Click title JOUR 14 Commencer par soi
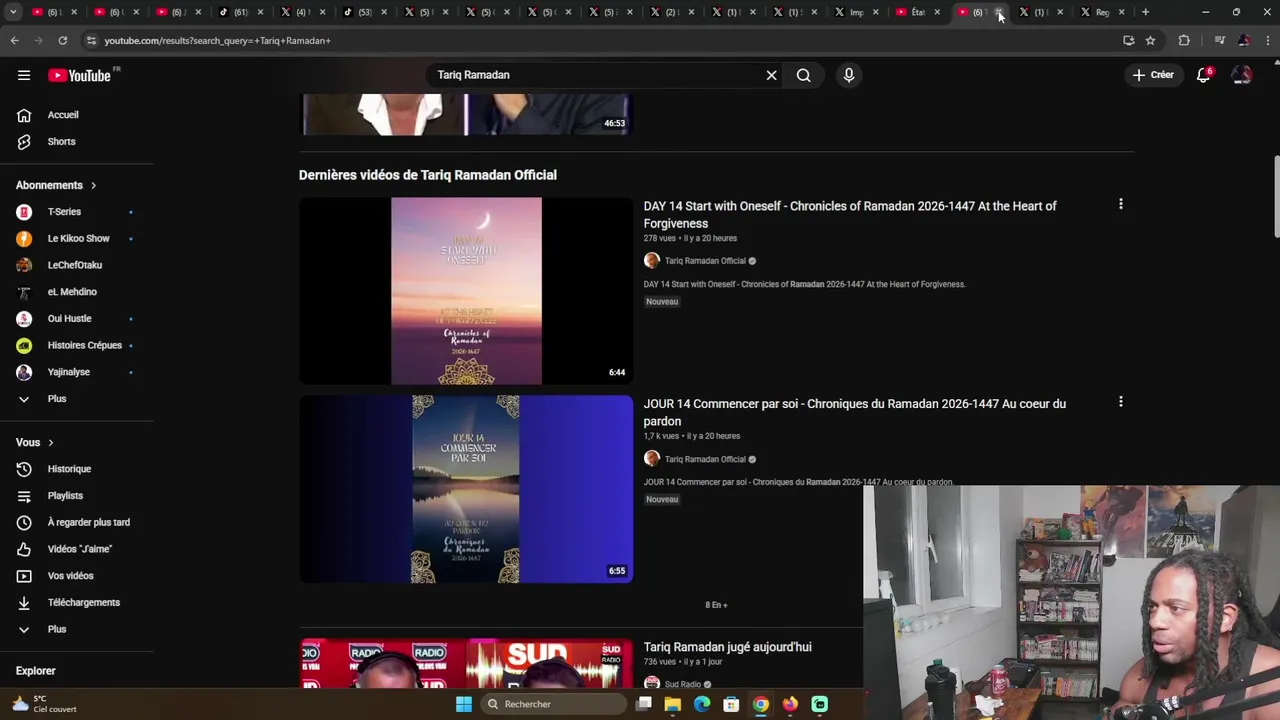 pyautogui.click(x=855, y=413)
